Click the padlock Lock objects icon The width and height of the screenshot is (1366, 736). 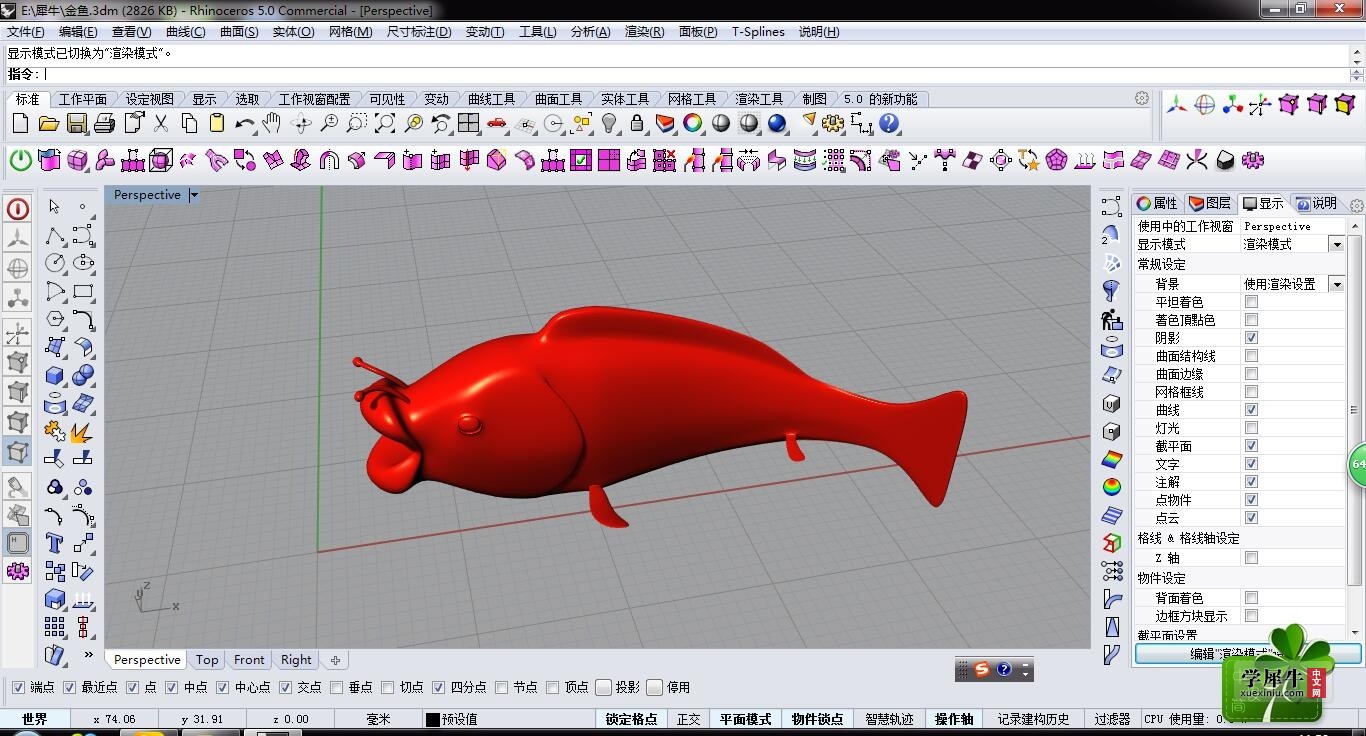pos(637,124)
